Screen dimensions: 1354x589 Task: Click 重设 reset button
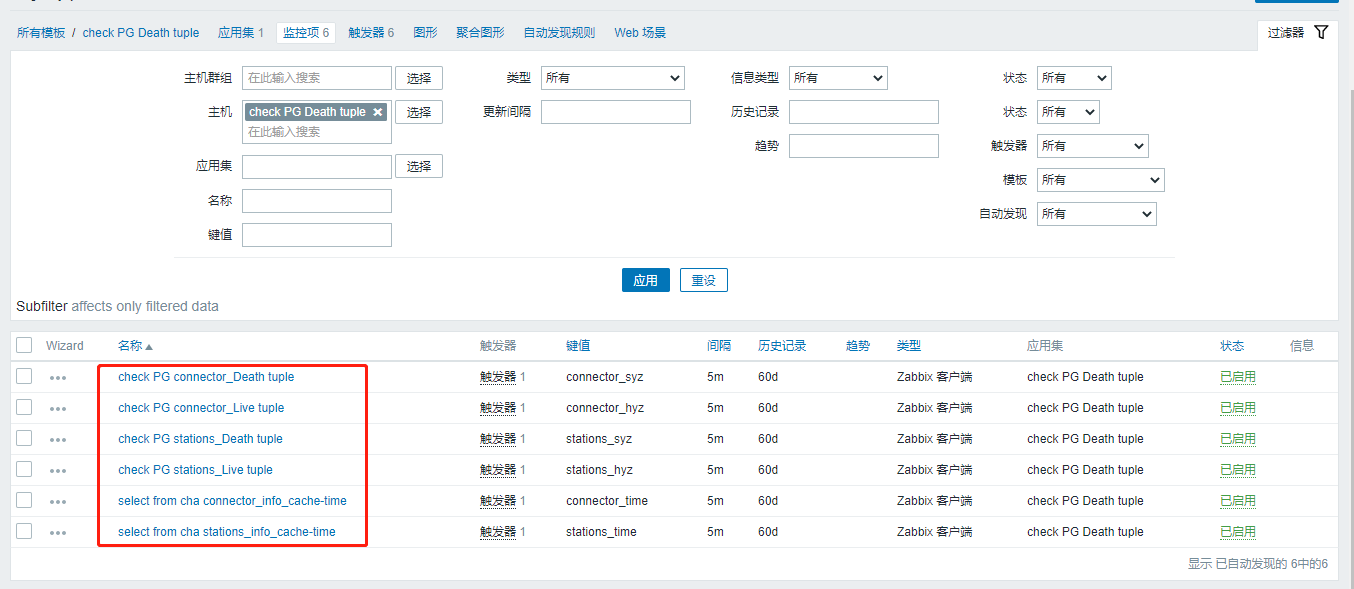coord(704,280)
